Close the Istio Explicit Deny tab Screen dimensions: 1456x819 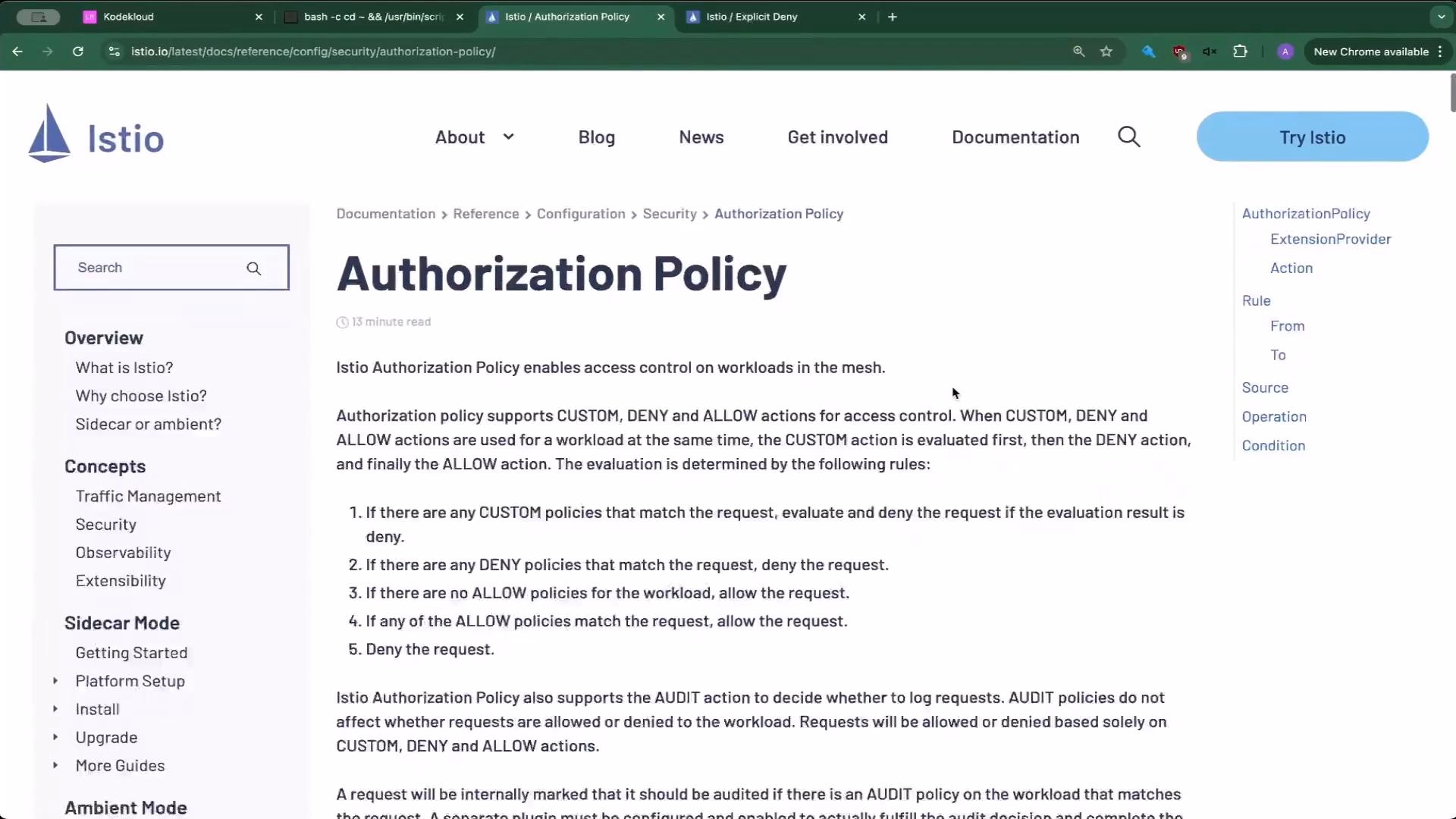[861, 17]
